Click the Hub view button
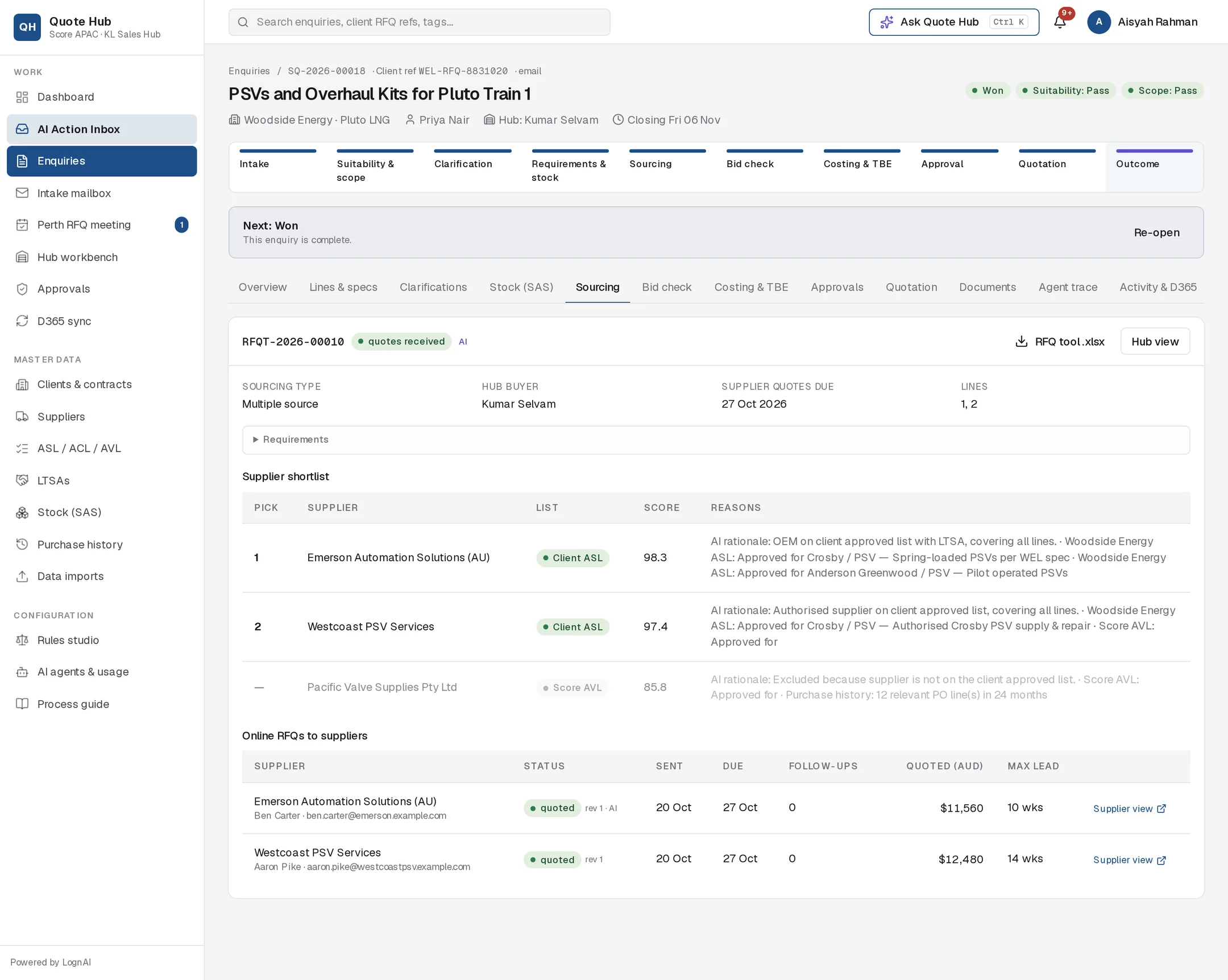This screenshot has height=980, width=1228. click(1155, 341)
